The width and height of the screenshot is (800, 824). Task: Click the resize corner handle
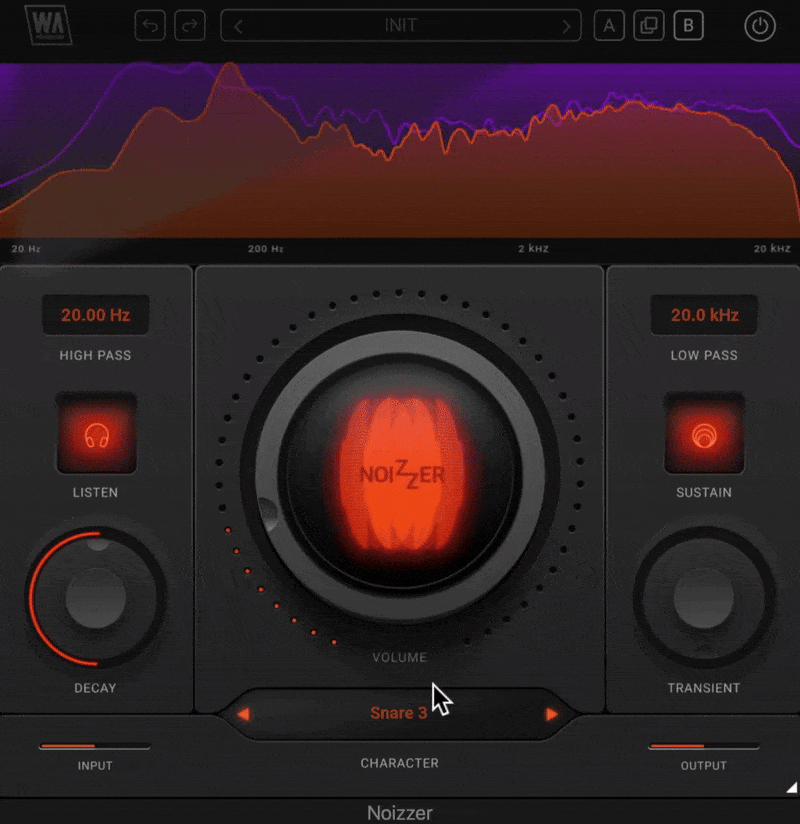click(791, 787)
